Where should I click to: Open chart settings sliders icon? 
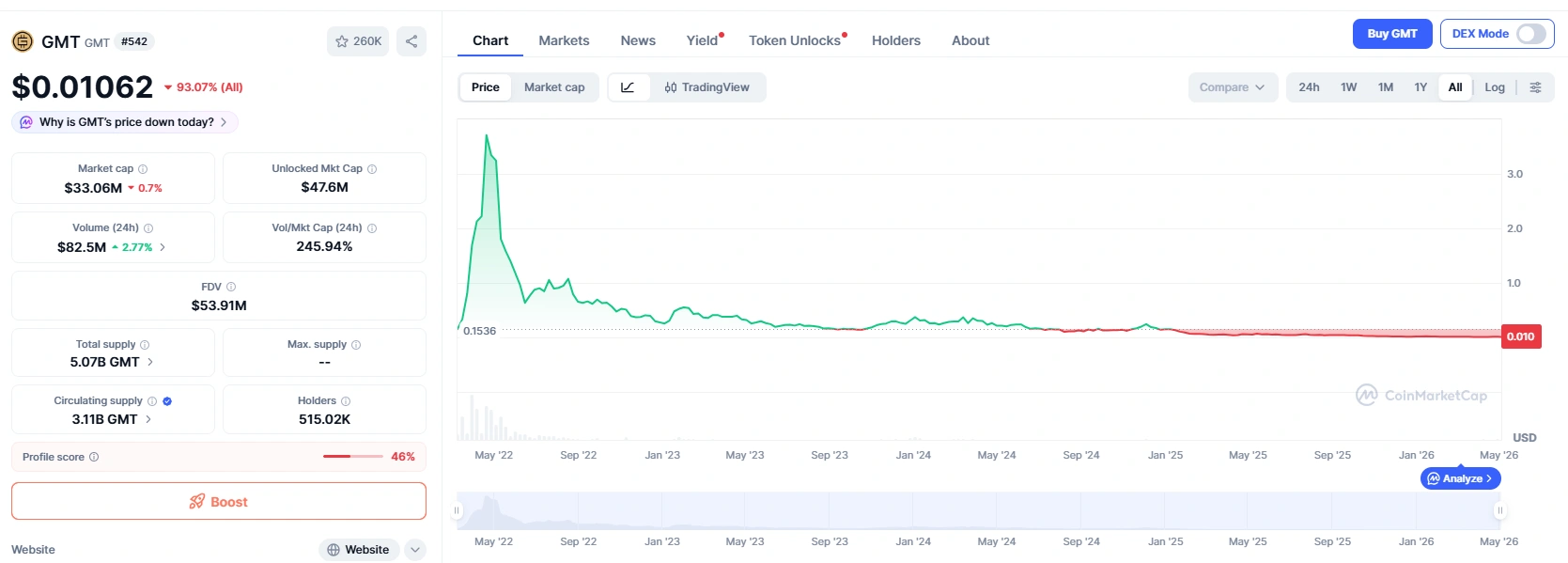[1535, 87]
